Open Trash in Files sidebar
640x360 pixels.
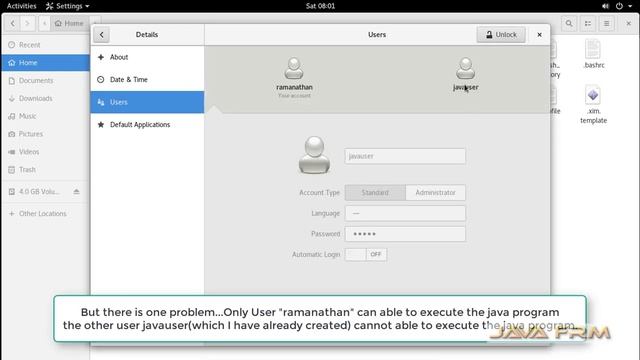tap(45, 169)
